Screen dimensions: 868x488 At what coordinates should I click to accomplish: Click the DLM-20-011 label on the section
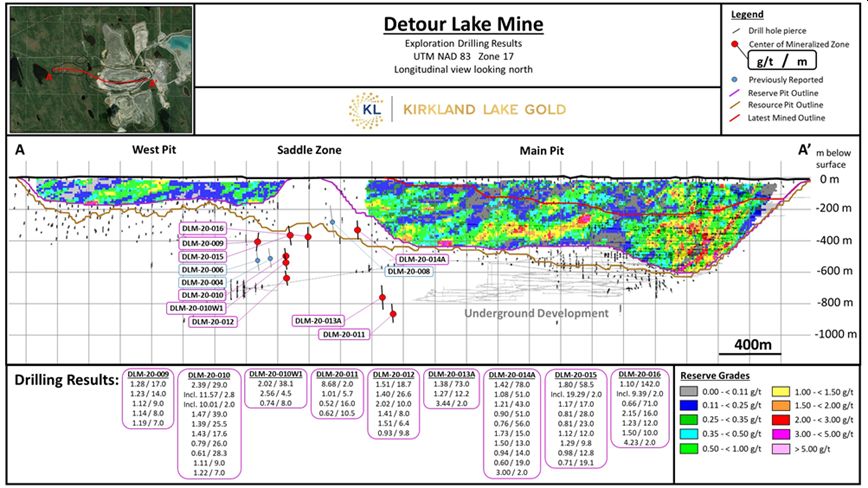tap(344, 335)
